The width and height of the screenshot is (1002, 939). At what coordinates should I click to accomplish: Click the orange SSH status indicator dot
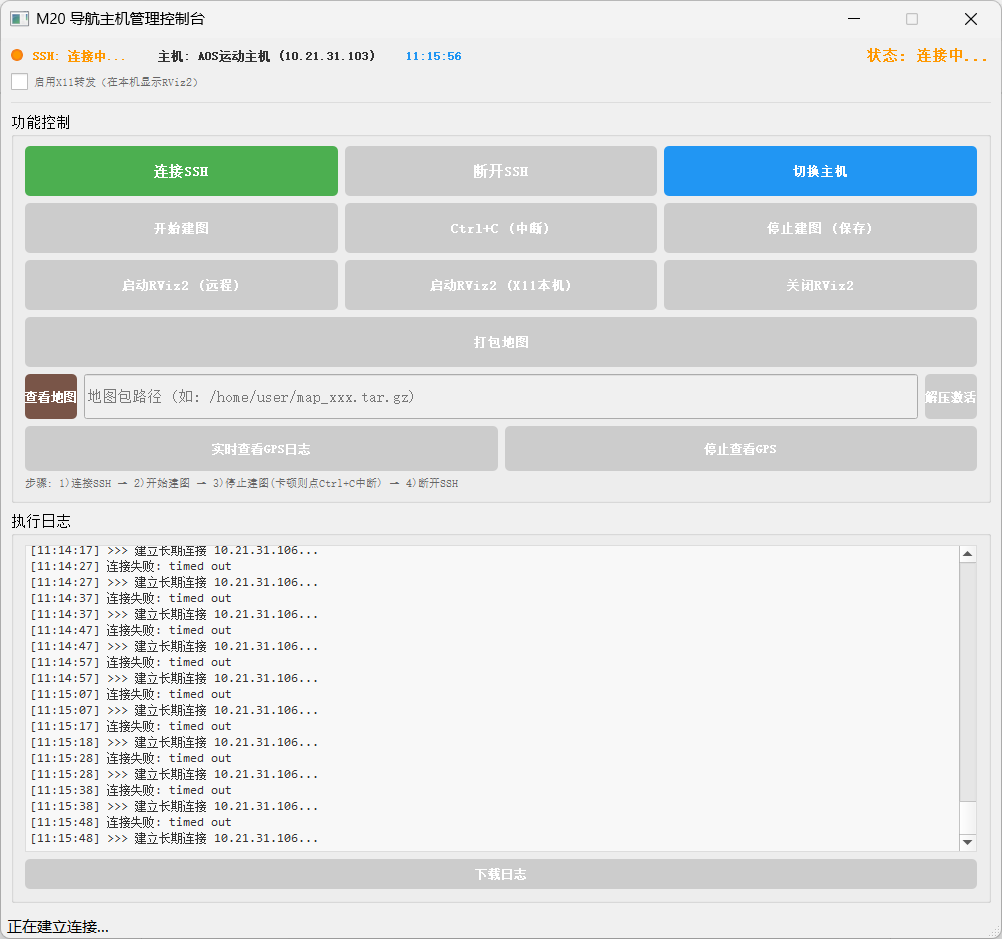(x=17, y=56)
